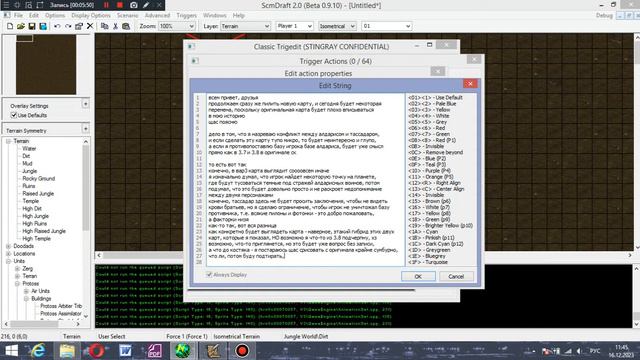The image size is (640, 360).
Task: Pause the screen recording
Action: pos(106,5)
